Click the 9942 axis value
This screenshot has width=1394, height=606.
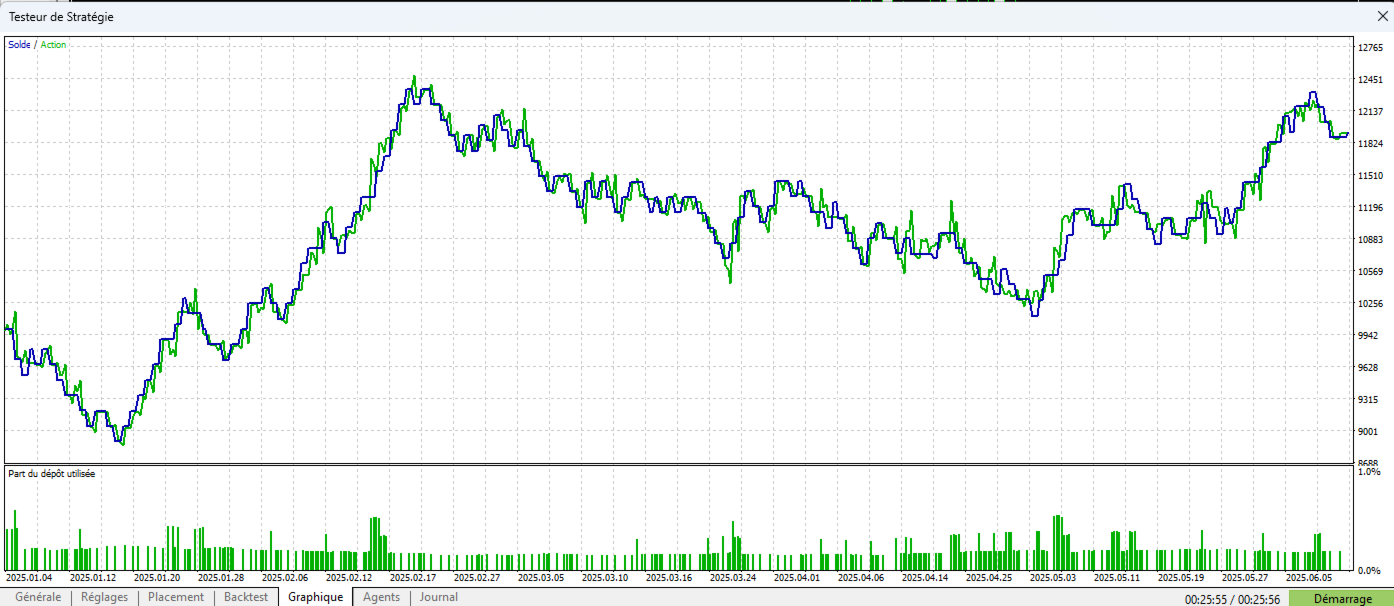(1368, 335)
